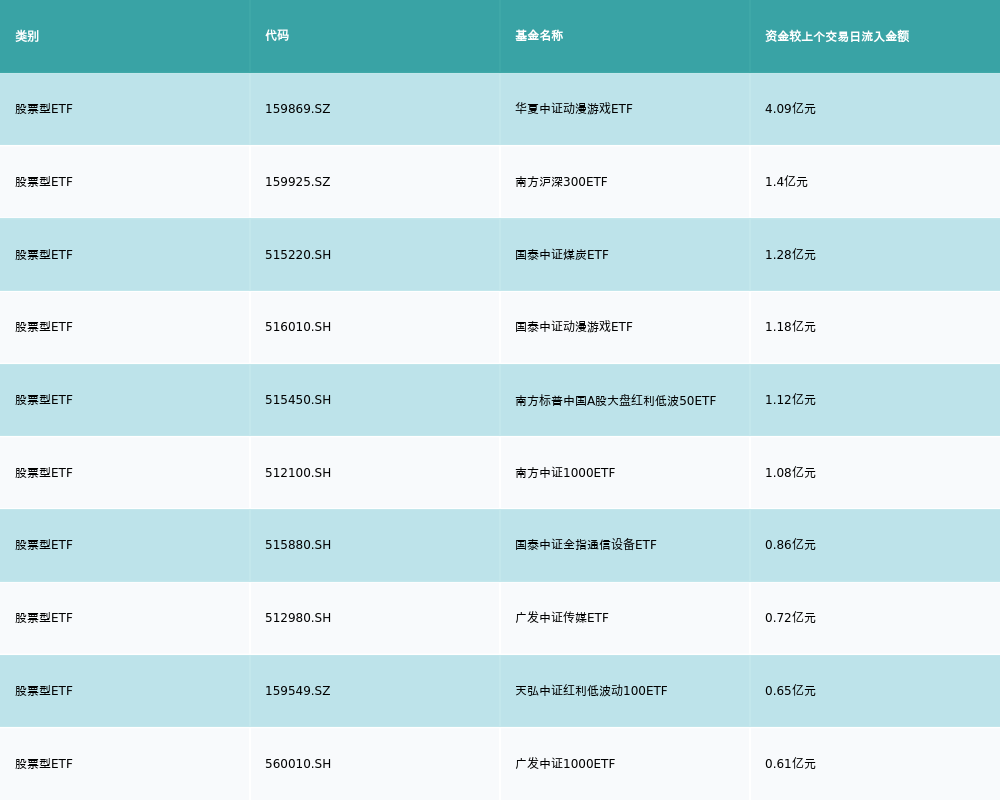Click fund name 华夏中证动漫游戏ETF
This screenshot has height=800, width=1000.
pyautogui.click(x=574, y=109)
